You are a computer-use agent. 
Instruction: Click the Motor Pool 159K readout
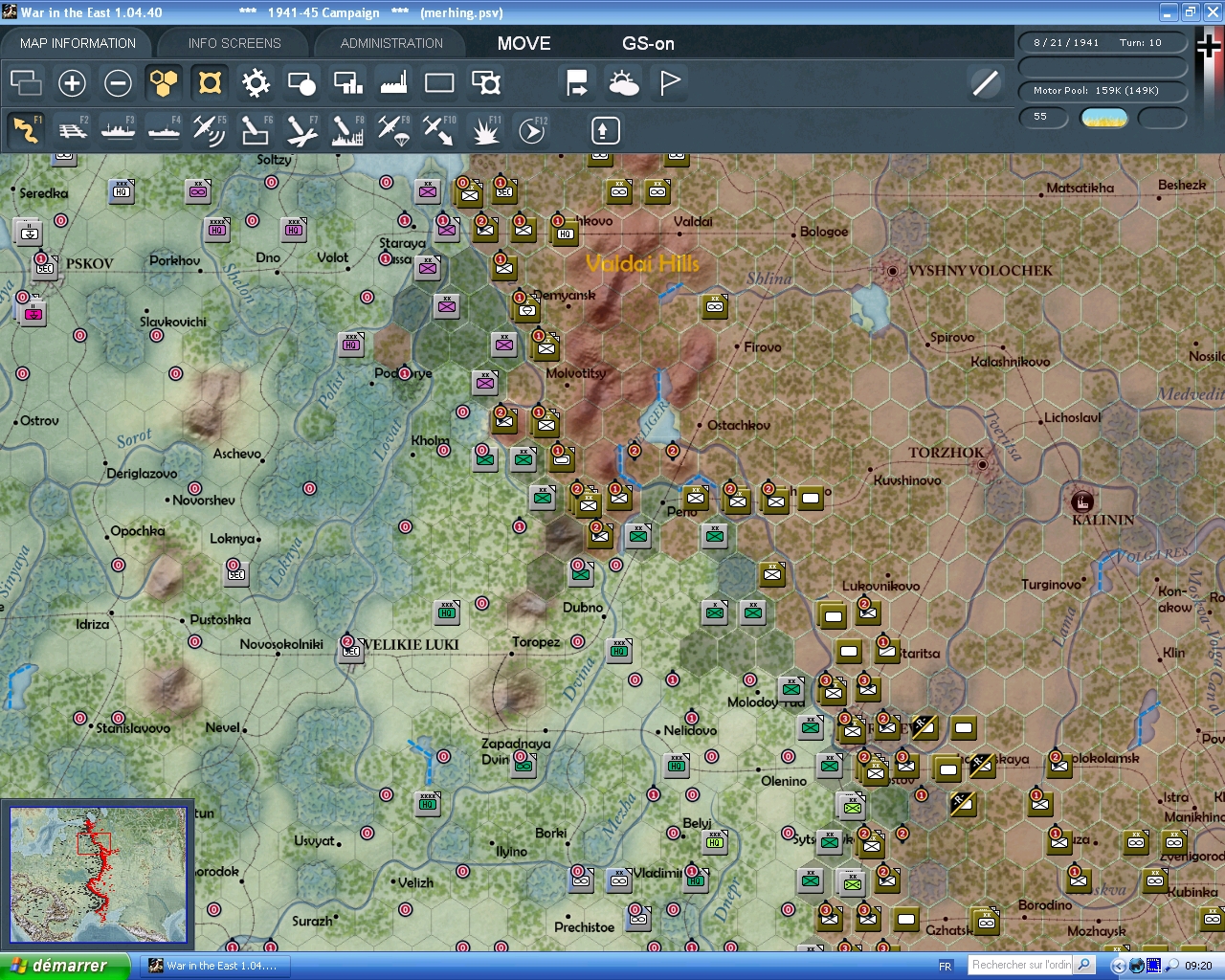click(1102, 91)
